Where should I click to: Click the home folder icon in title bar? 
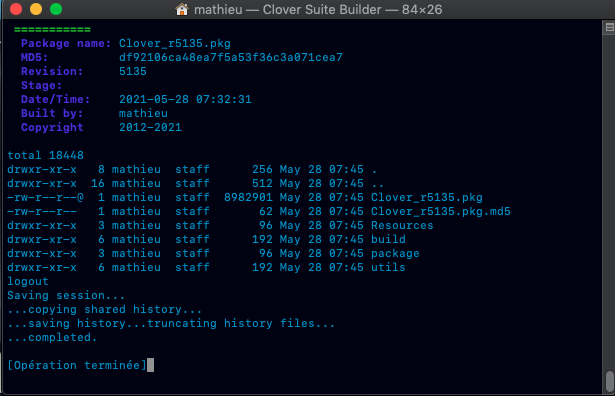[182, 9]
